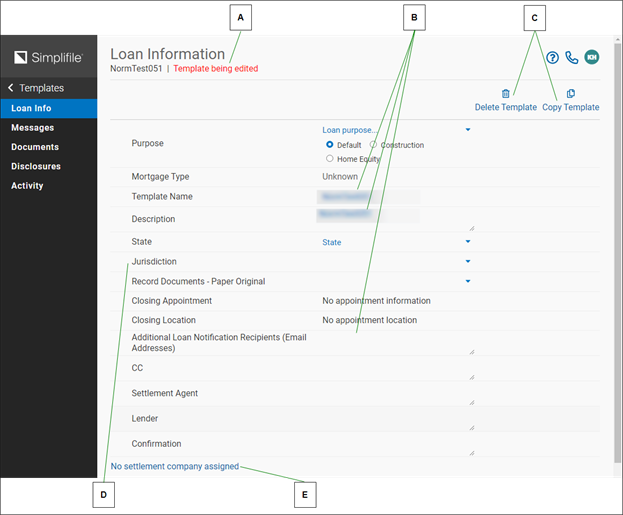Image resolution: width=623 pixels, height=515 pixels.
Task: Open the Loan purpose dropdown
Action: [396, 130]
